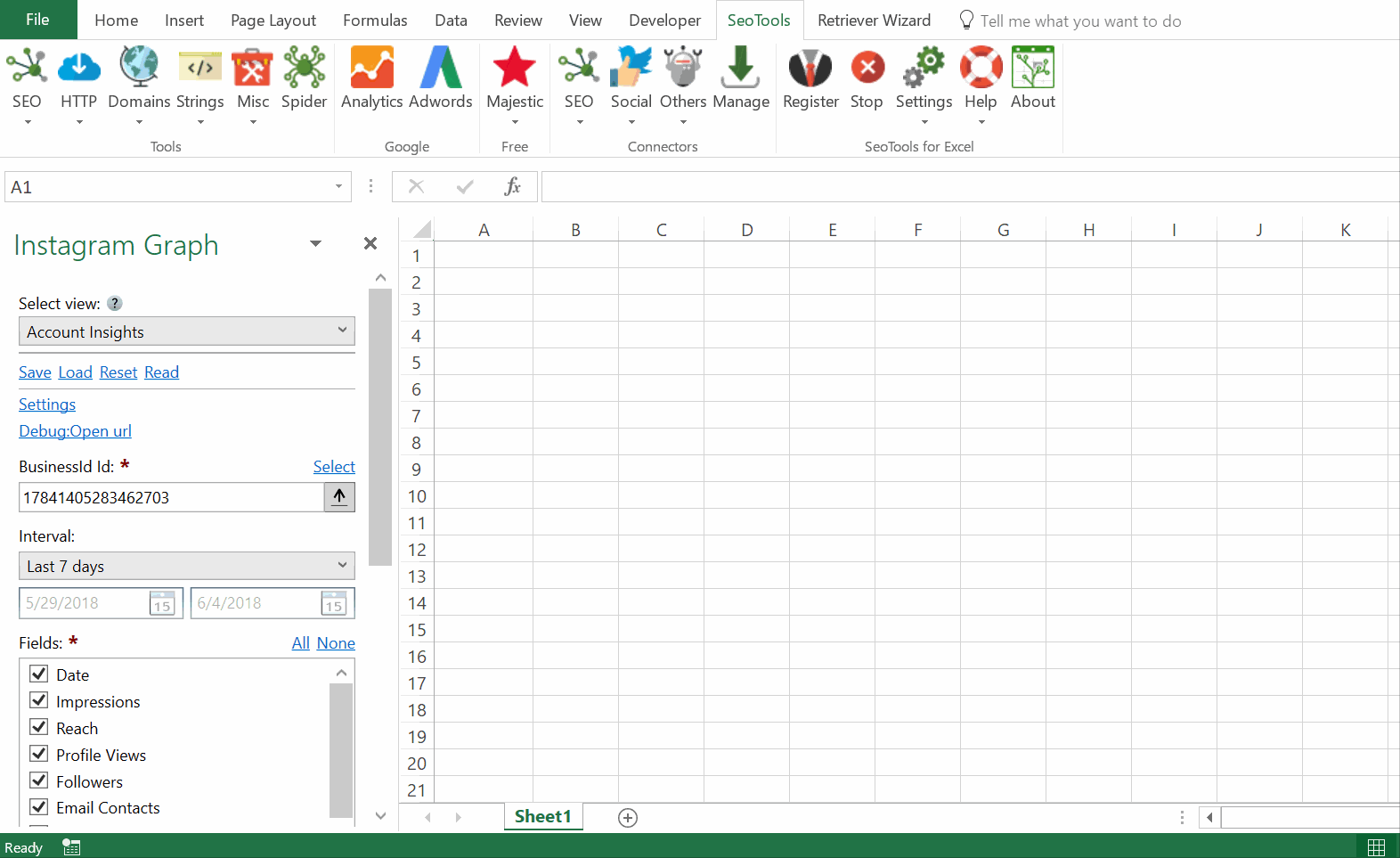
Task: Click the Insert Function fx icon
Action: point(512,186)
